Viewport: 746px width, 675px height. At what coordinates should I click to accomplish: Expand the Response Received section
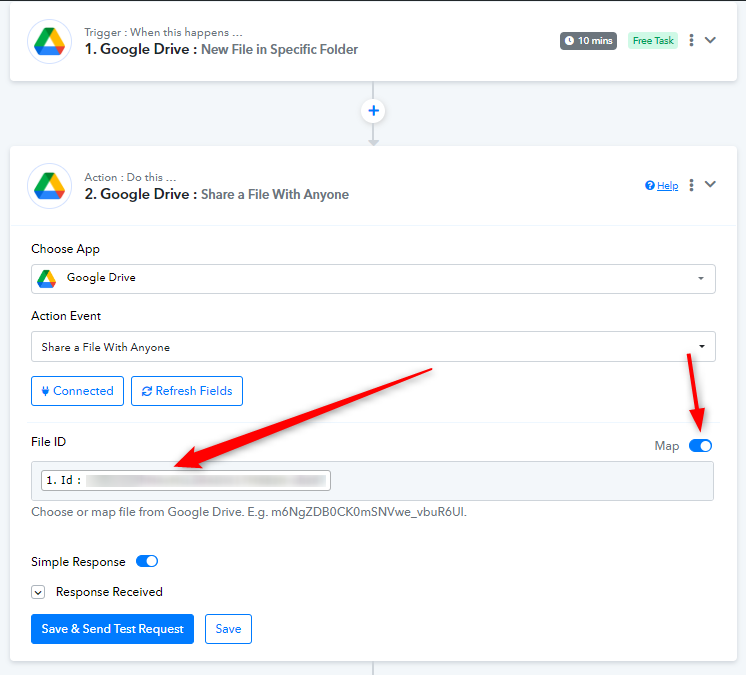tap(38, 592)
